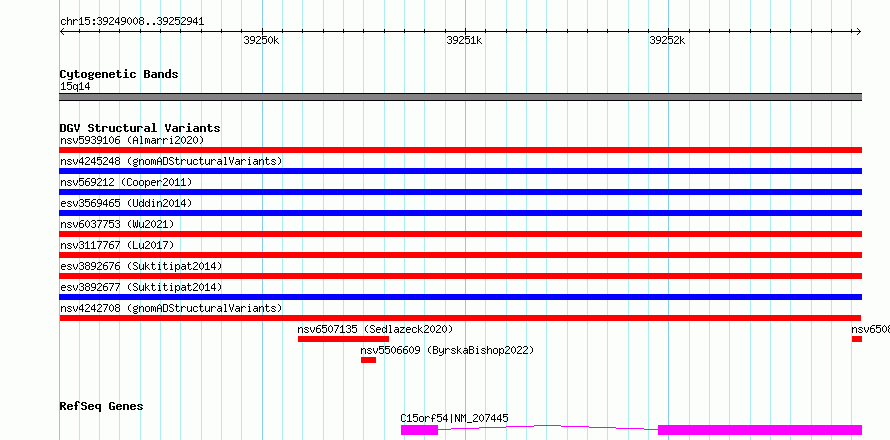Click the 15q14 band label
890x440 pixels.
75,87
